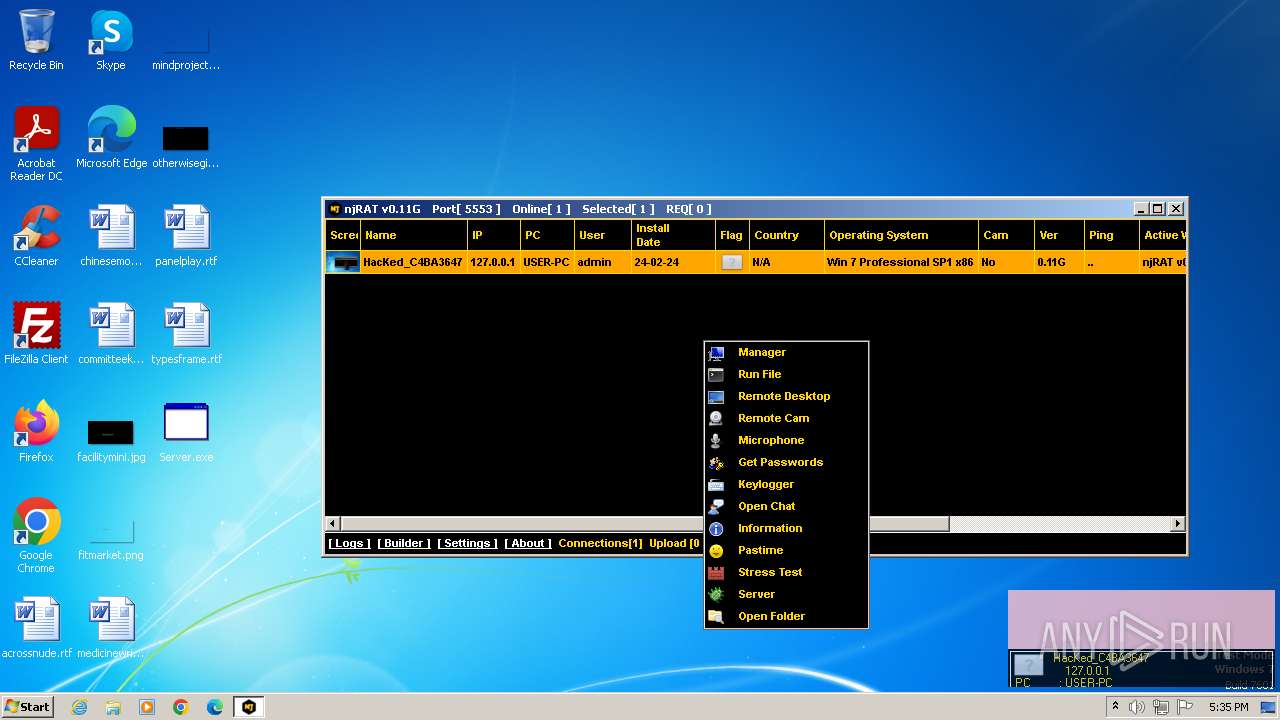Select the CCleaner desktop shortcut
Viewport: 1280px width, 720px height.
(x=36, y=236)
